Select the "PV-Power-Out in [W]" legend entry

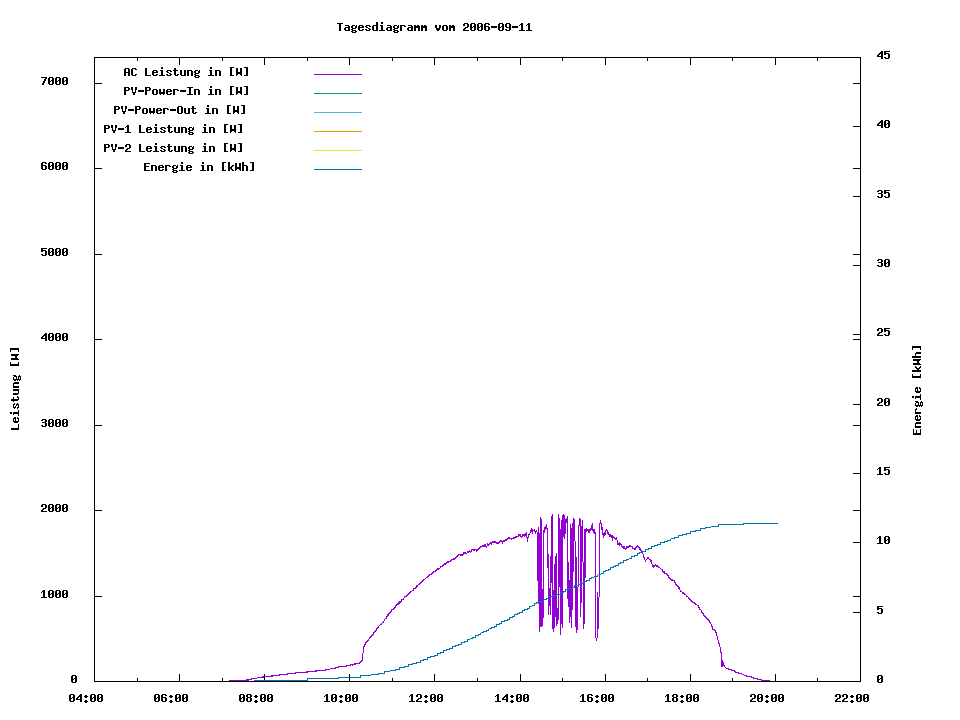point(180,110)
